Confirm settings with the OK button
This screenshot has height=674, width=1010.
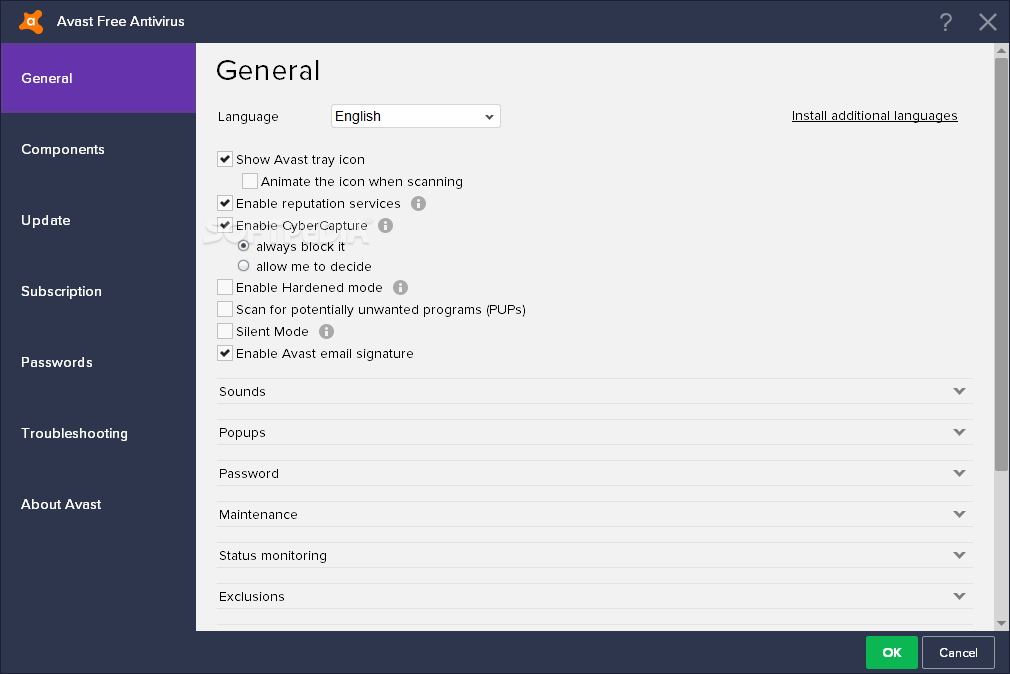point(891,652)
